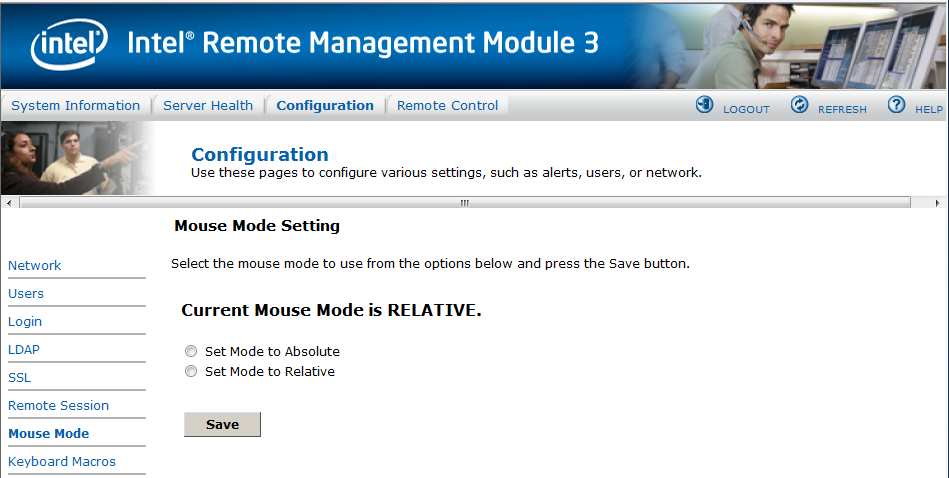This screenshot has width=949, height=478.
Task: Click the Intel logo in banner
Action: click(69, 44)
